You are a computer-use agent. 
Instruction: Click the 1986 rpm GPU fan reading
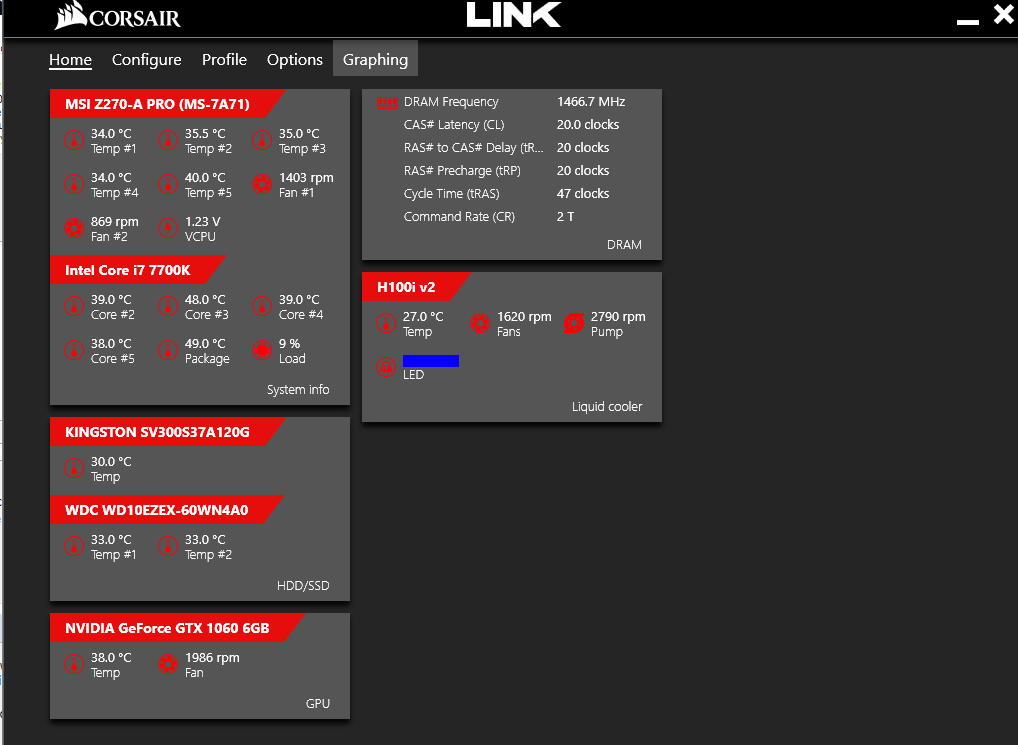click(x=212, y=657)
